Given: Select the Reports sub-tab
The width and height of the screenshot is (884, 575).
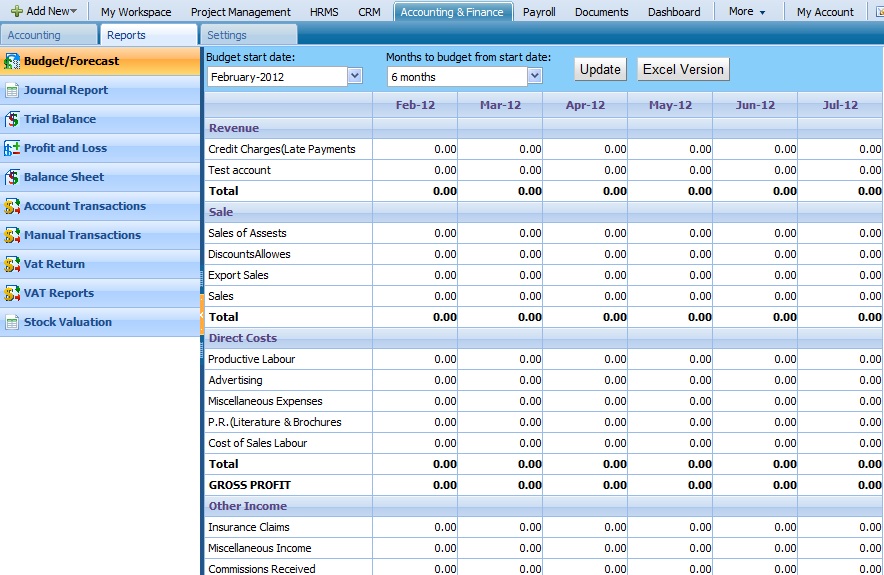Looking at the screenshot, I should point(149,35).
